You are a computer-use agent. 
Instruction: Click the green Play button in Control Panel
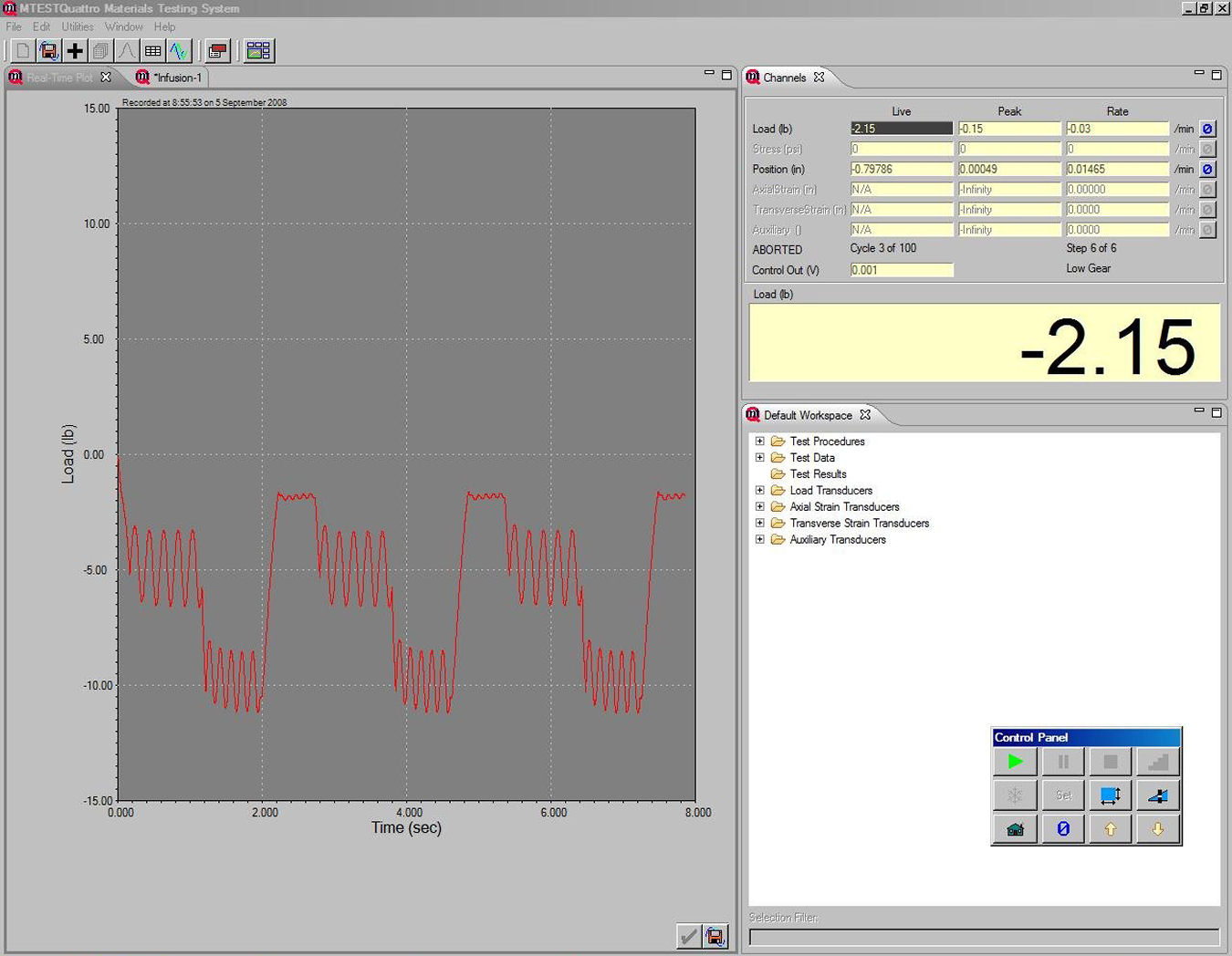[1015, 762]
